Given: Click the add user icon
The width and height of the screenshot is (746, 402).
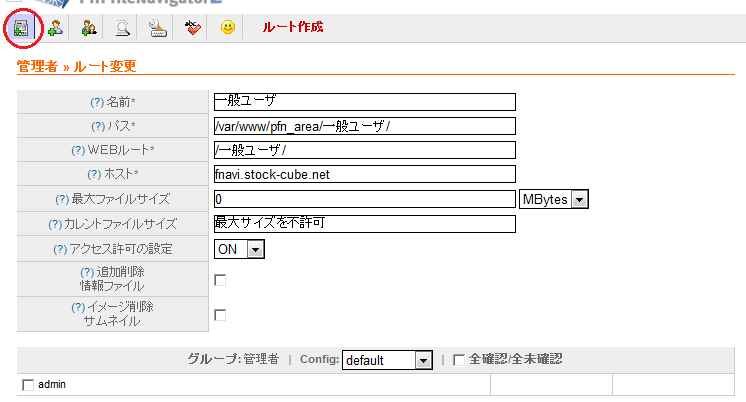Looking at the screenshot, I should pos(54,28).
